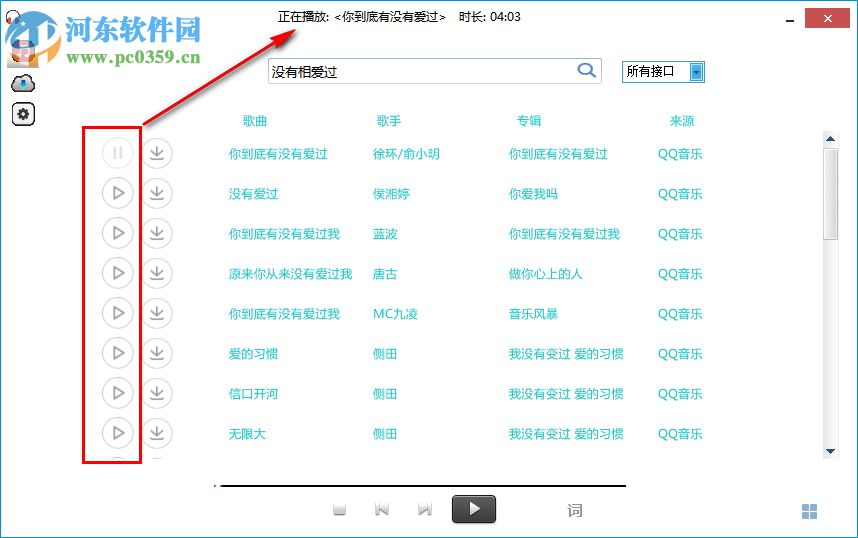This screenshot has width=858, height=538.
Task: Play 你到底有没有爱过我 by 蓝波
Action: pyautogui.click(x=118, y=233)
